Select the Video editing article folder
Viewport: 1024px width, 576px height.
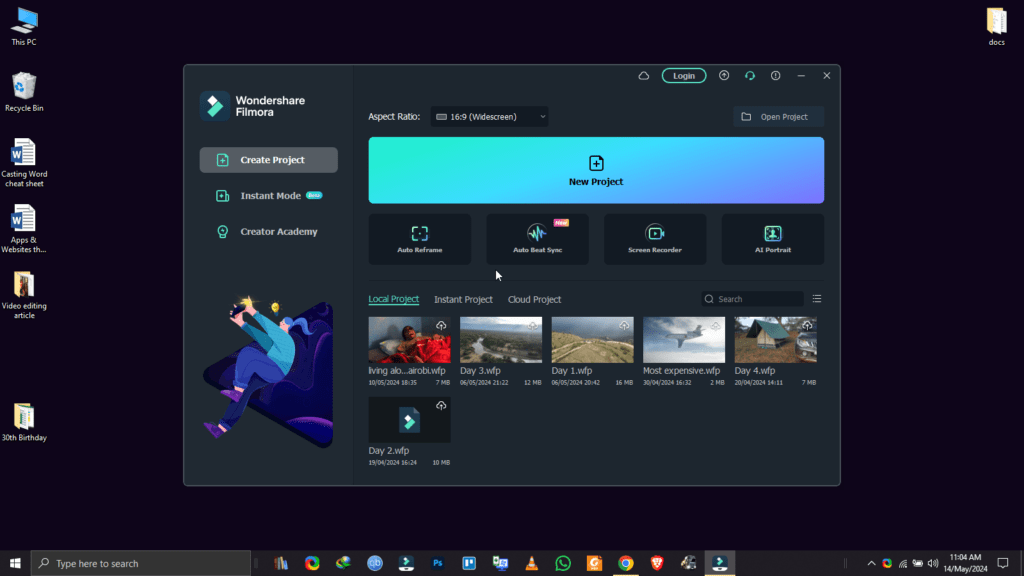(x=24, y=295)
